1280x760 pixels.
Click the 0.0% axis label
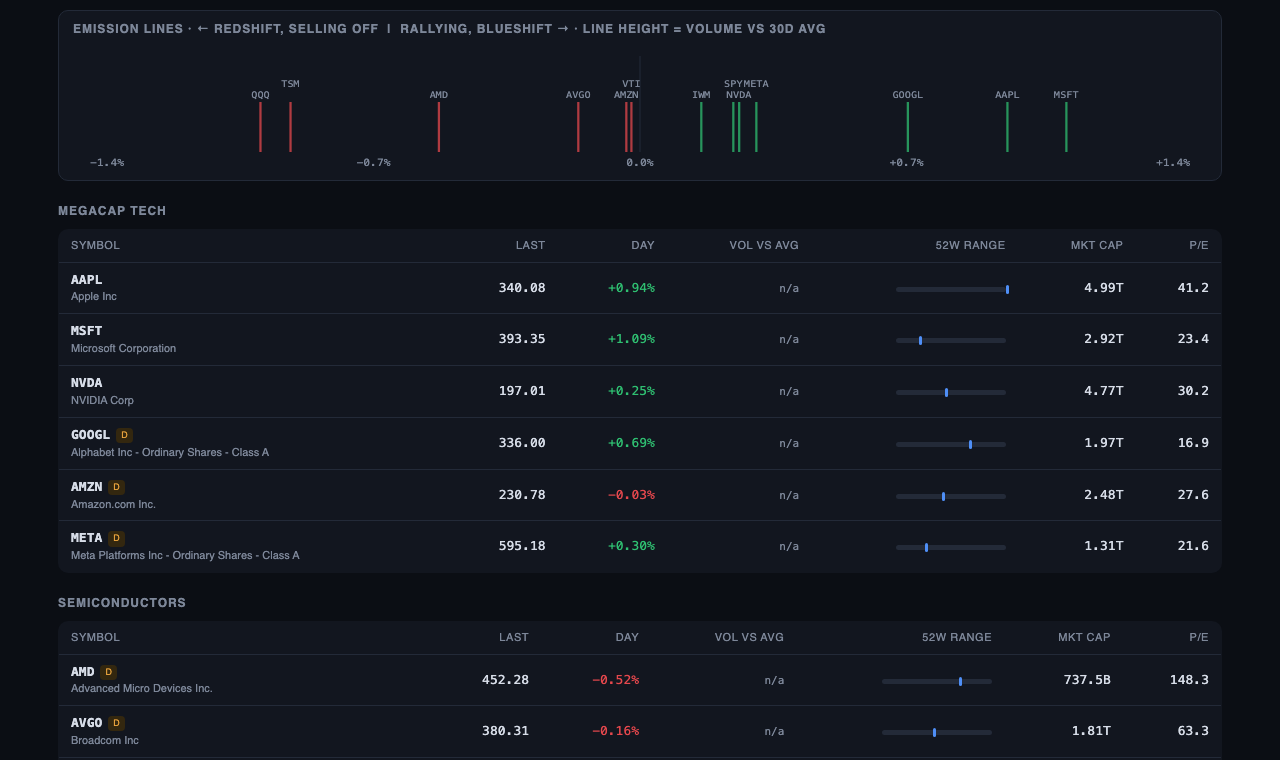click(x=640, y=163)
